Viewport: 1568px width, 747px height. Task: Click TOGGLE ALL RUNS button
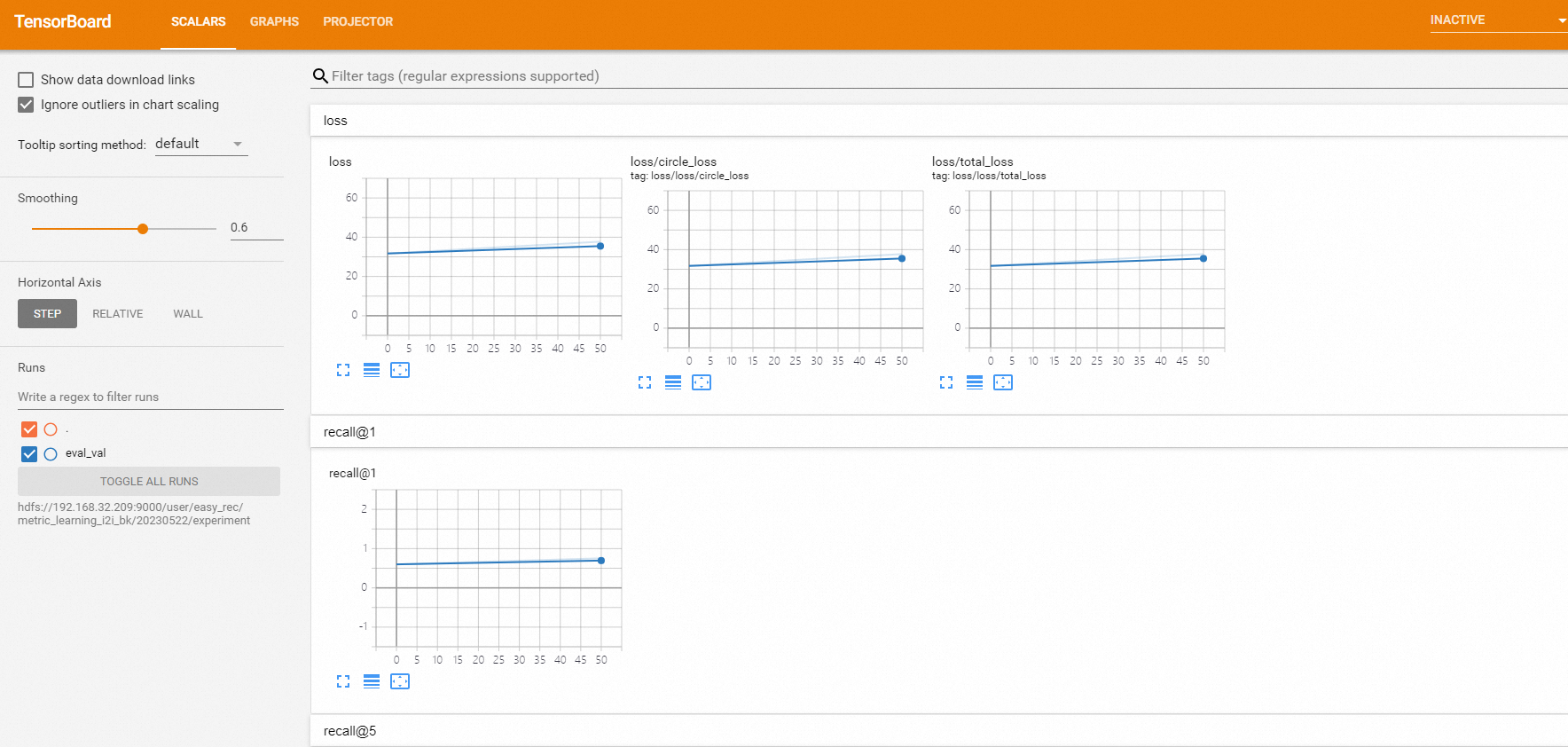pos(149,481)
